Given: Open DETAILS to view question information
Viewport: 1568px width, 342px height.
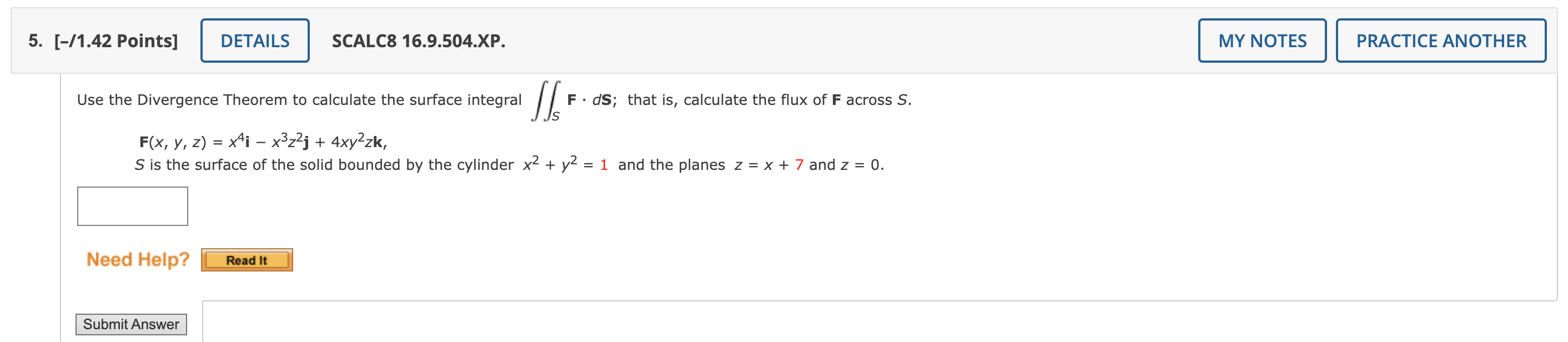Looking at the screenshot, I should coord(255,40).
